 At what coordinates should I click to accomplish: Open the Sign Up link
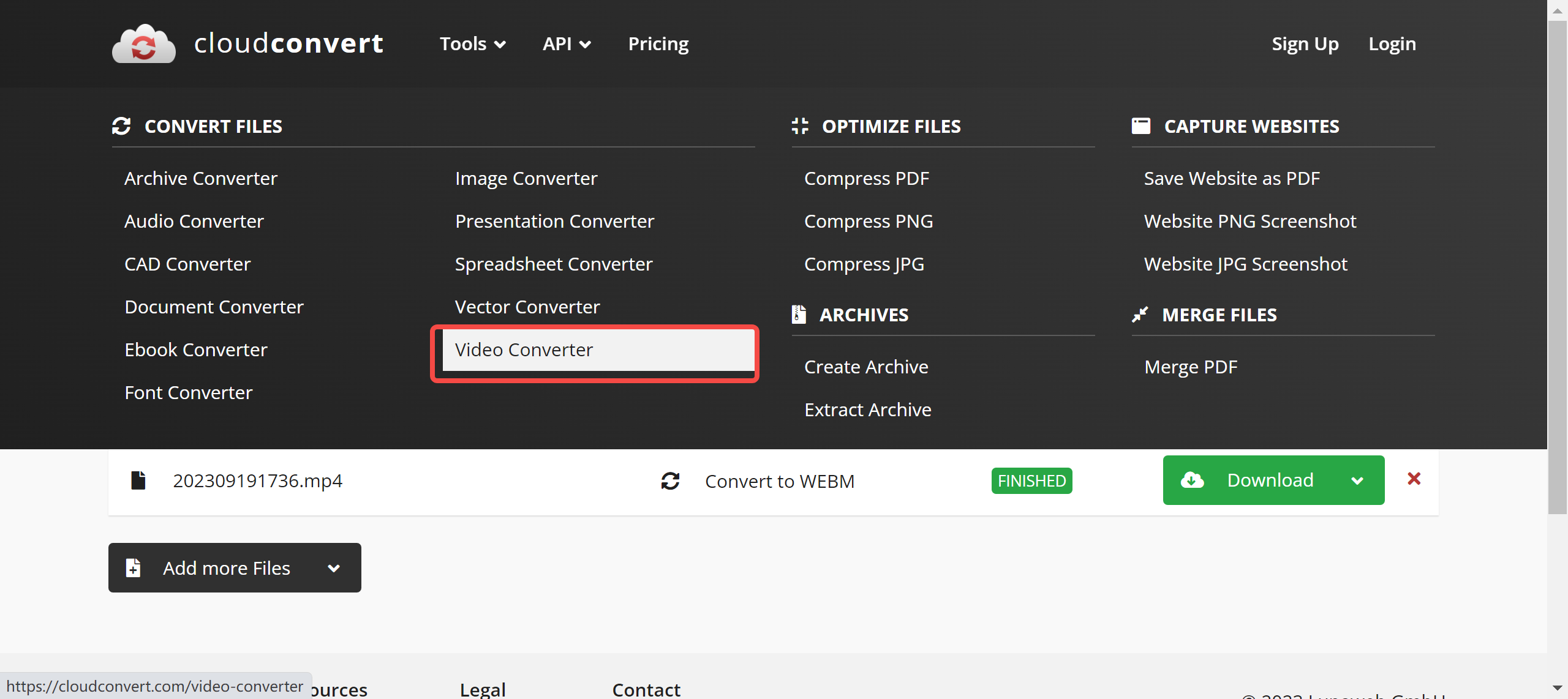click(1305, 44)
